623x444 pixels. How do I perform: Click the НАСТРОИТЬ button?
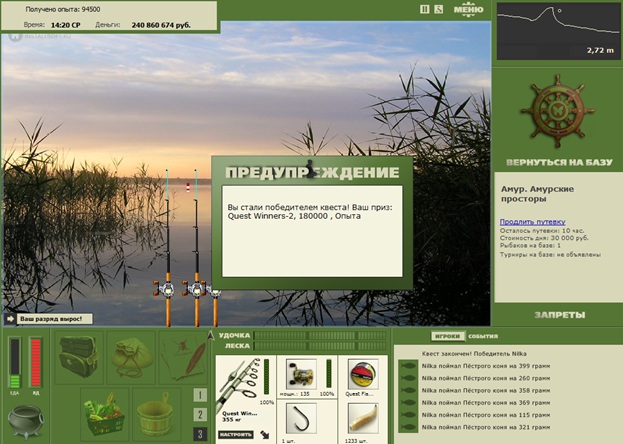[x=236, y=434]
